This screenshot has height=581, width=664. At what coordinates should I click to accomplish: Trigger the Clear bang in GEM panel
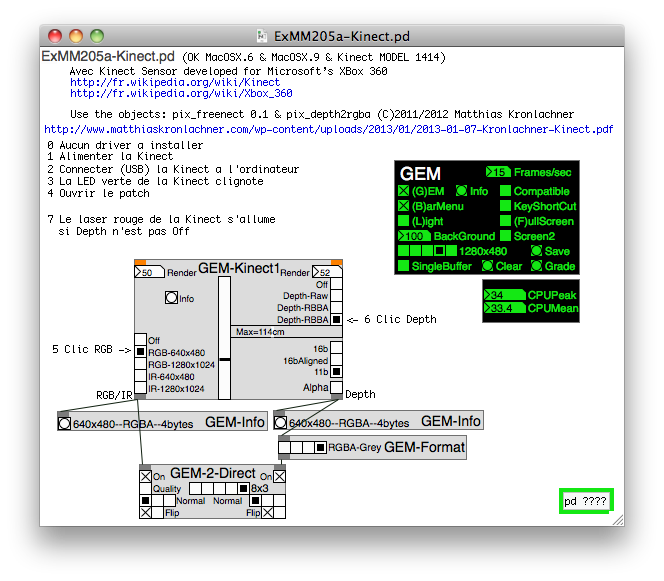487,266
